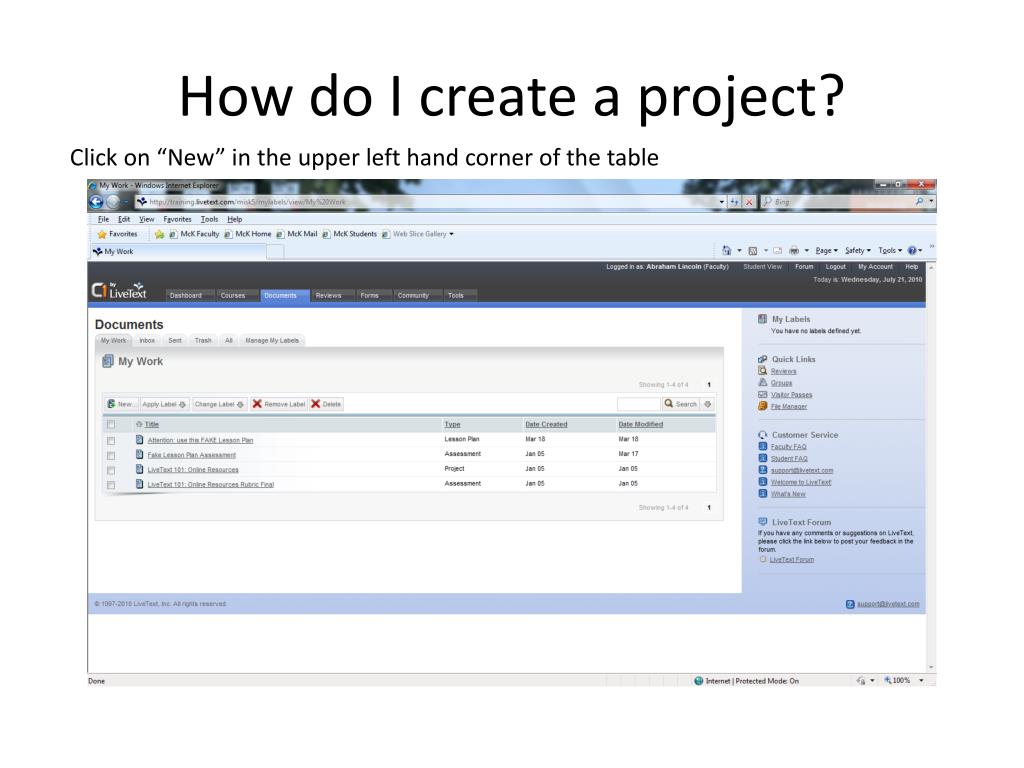Click the Bing search magnifier icon
The height and width of the screenshot is (768, 1024).
919,202
